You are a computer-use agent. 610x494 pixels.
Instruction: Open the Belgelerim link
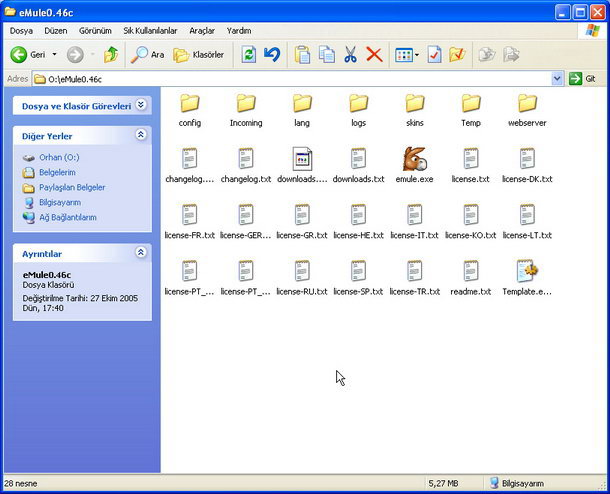[57, 172]
